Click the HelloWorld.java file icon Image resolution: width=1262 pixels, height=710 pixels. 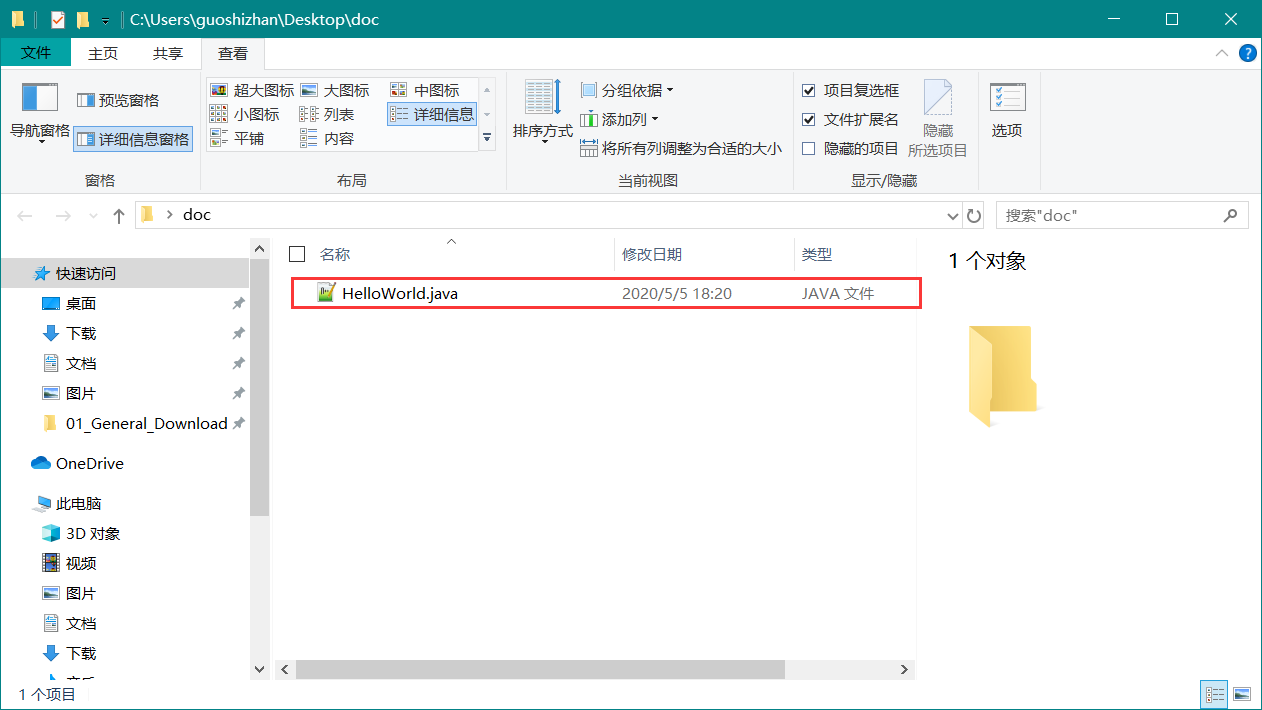click(x=326, y=293)
